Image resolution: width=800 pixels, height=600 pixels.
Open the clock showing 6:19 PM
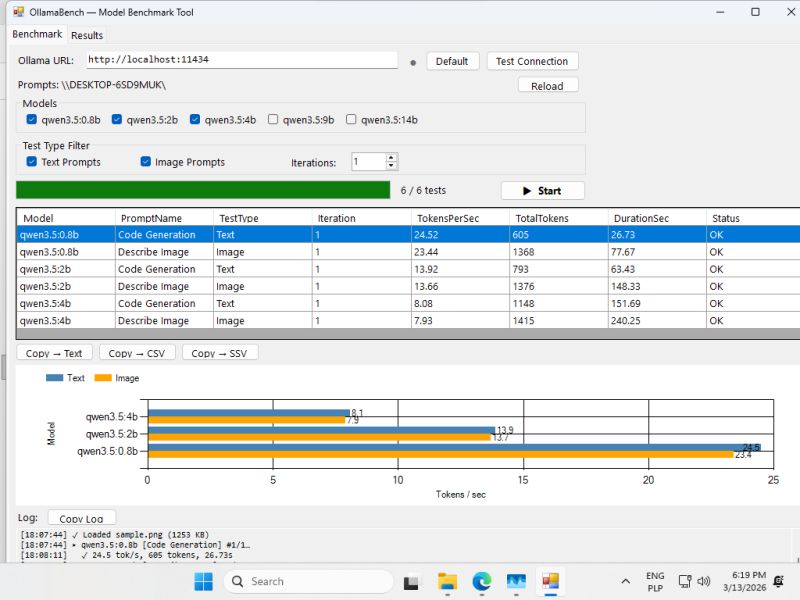click(x=745, y=582)
